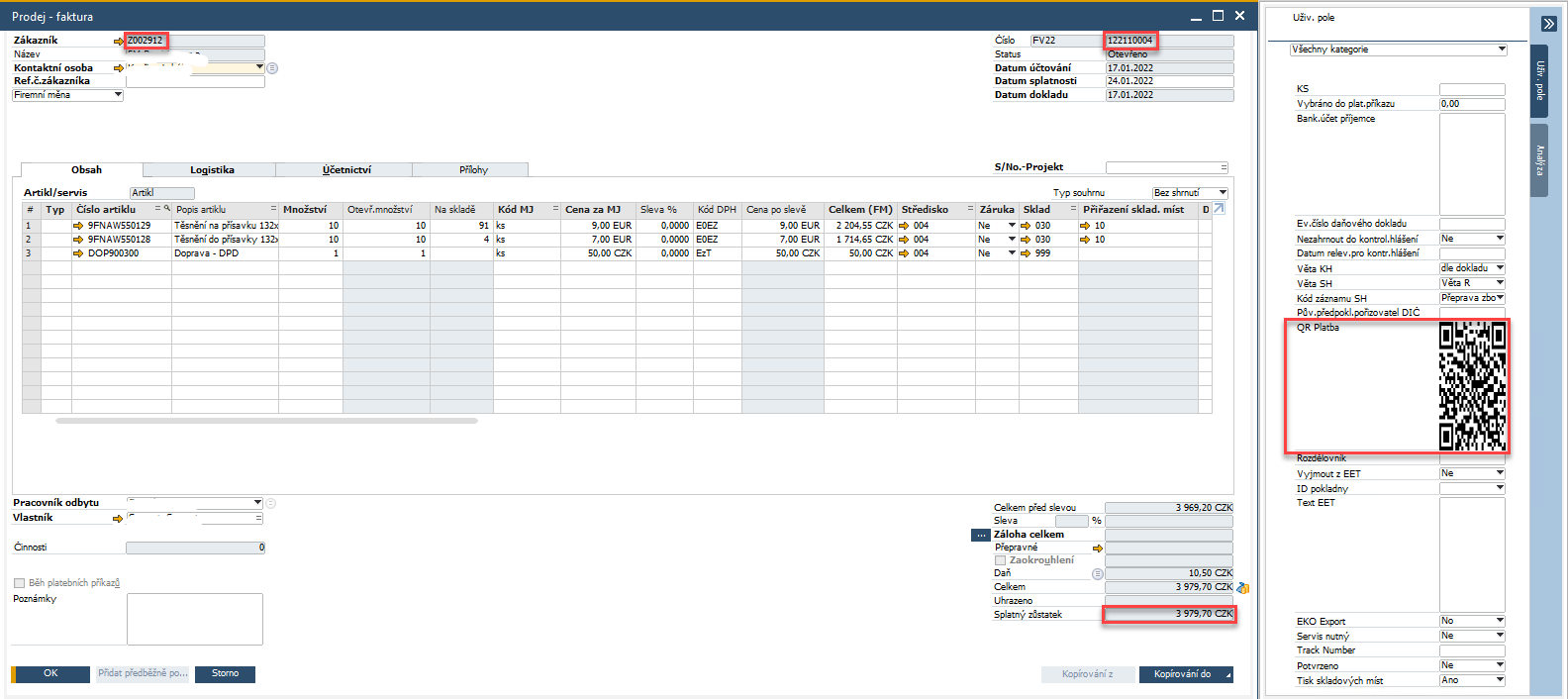Click the ellipsis button beside Záloha celkem

[981, 535]
